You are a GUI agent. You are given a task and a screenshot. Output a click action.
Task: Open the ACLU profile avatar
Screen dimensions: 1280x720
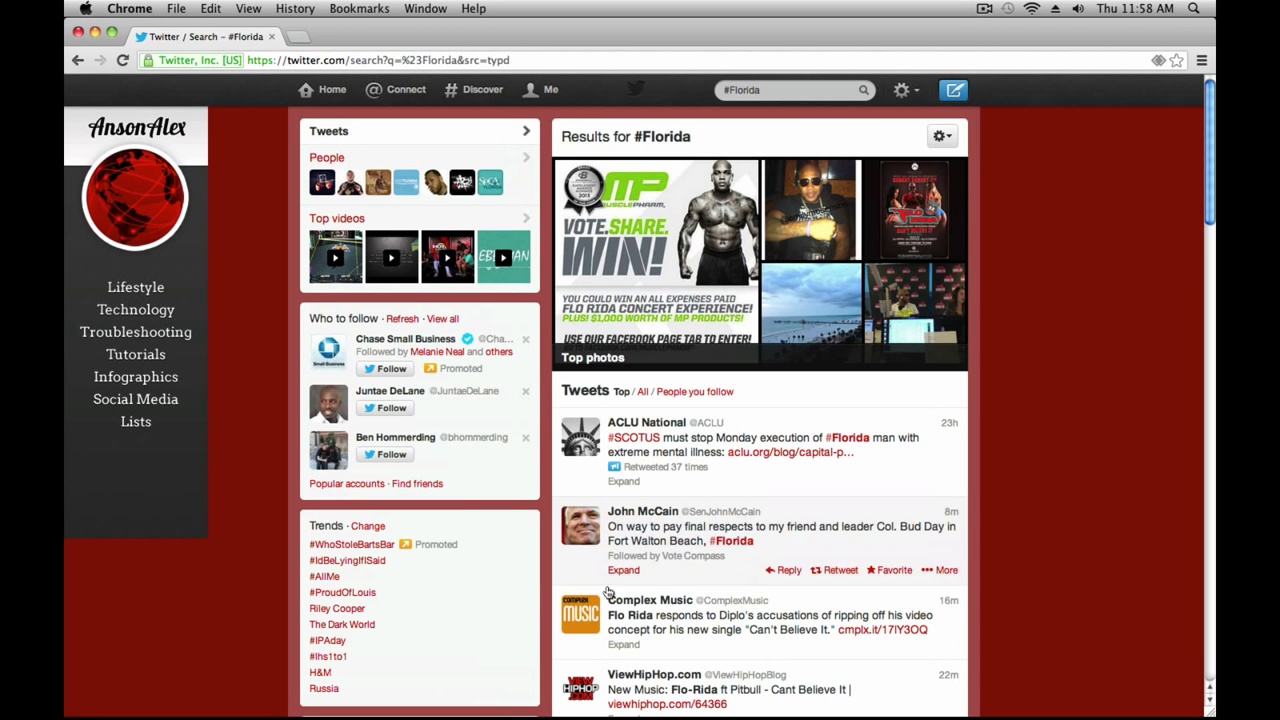coord(580,437)
